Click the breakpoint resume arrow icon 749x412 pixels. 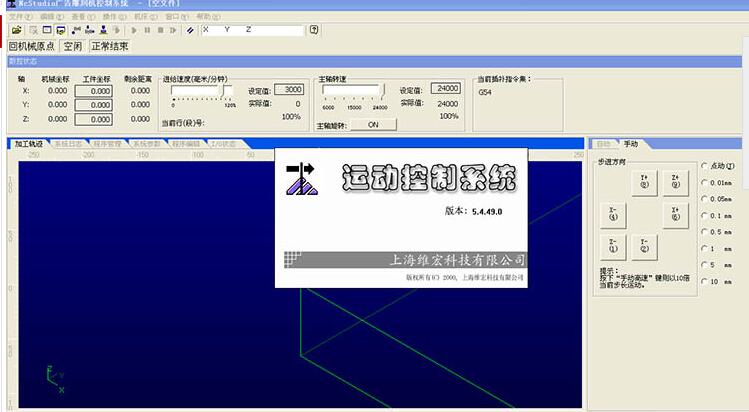coord(117,30)
